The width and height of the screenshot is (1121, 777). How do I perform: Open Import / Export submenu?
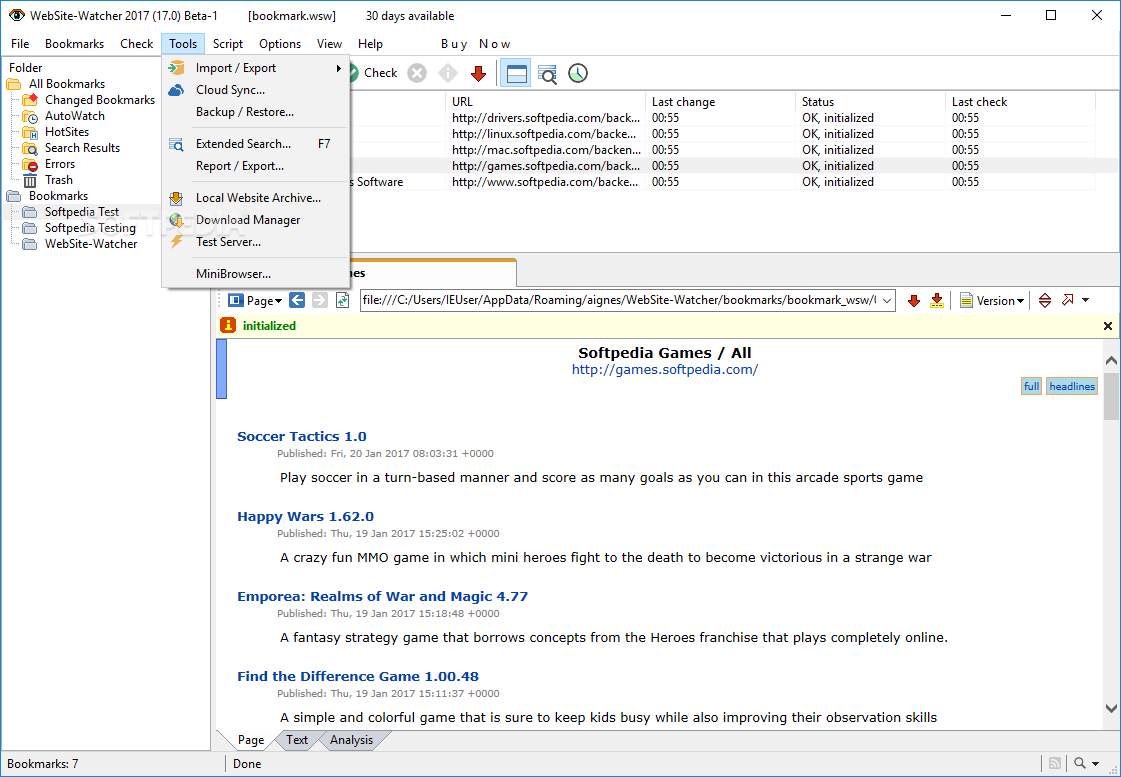click(256, 68)
